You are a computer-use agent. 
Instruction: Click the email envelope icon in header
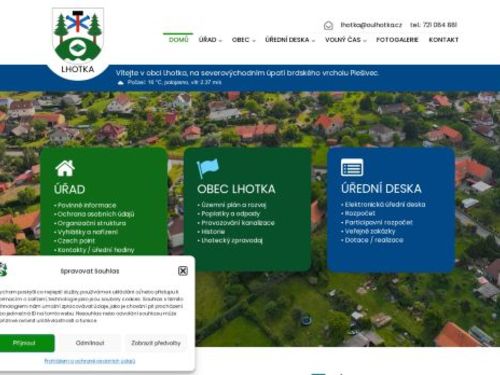point(328,25)
